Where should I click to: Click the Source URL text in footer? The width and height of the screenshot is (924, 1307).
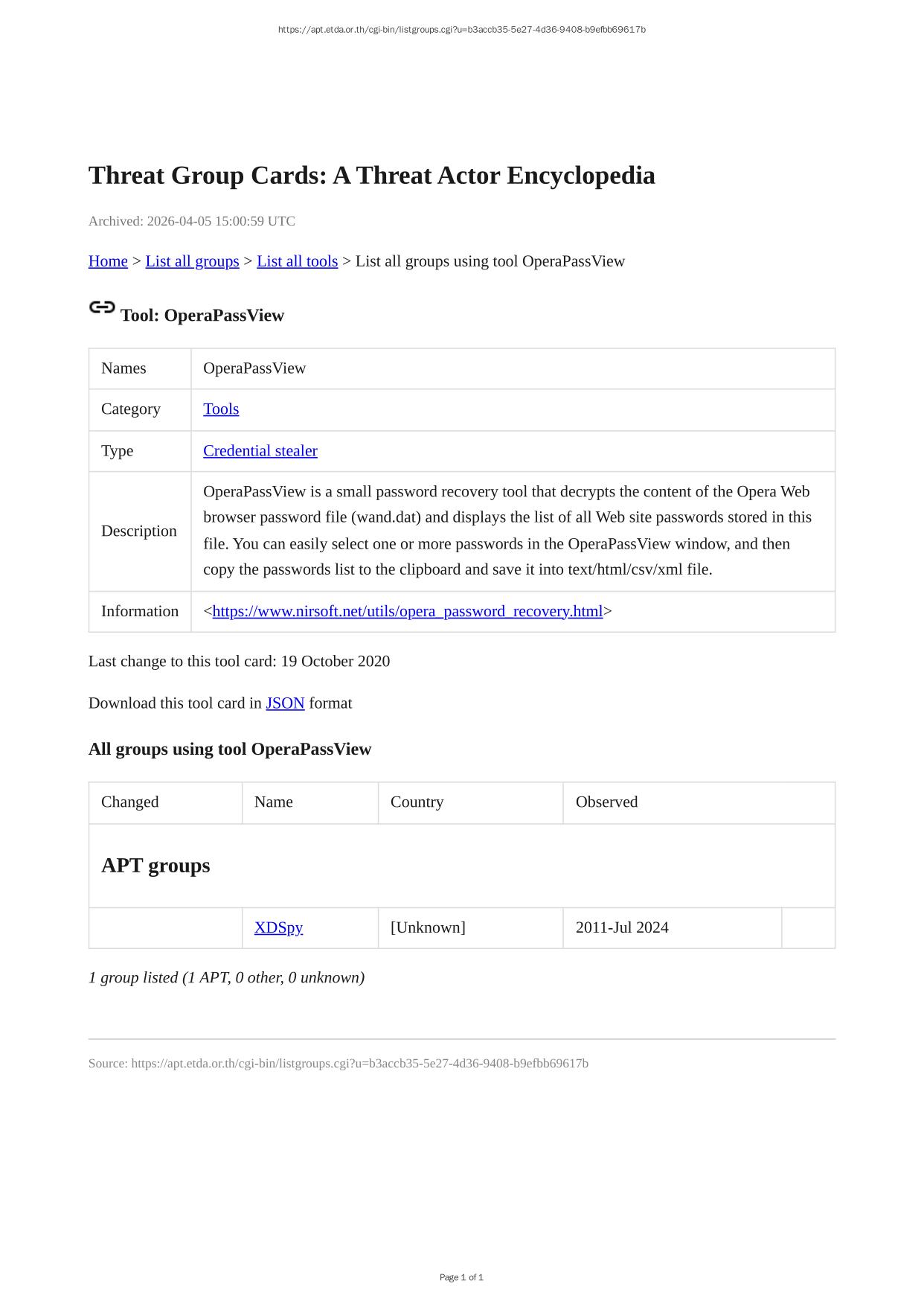pyautogui.click(x=339, y=1064)
